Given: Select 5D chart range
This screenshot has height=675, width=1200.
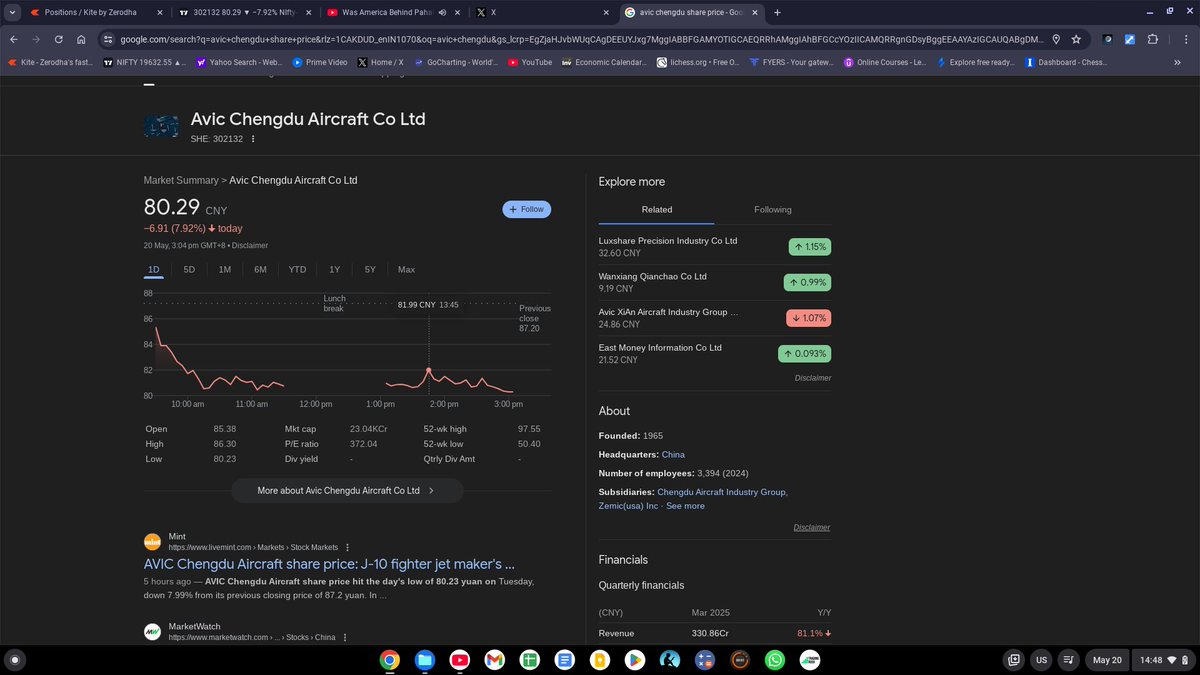Looking at the screenshot, I should point(189,269).
